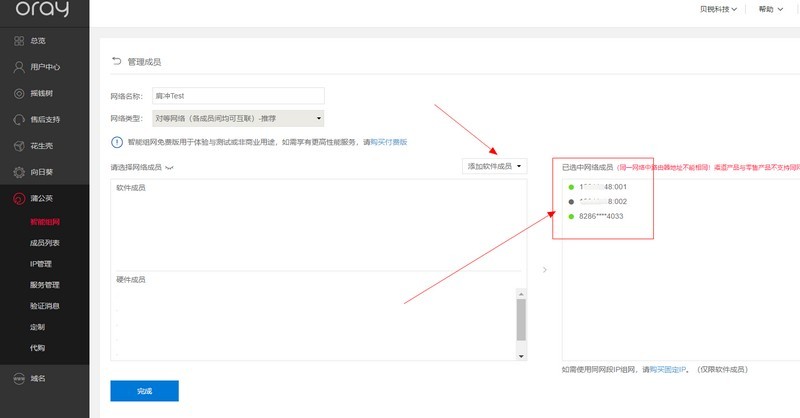The height and width of the screenshot is (418, 800).
Task: Expand the 贝锐科技 account menu
Action: pyautogui.click(x=718, y=9)
